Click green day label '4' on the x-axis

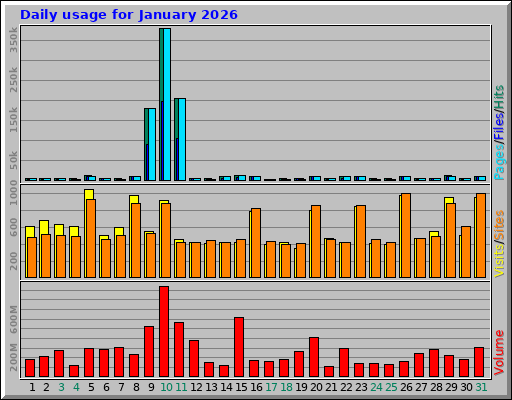pos(76,387)
